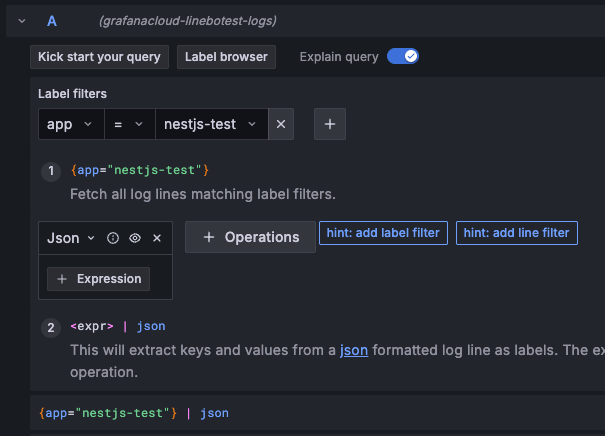Open the grafanacloud-linebotest-logs data source label

click(x=188, y=21)
